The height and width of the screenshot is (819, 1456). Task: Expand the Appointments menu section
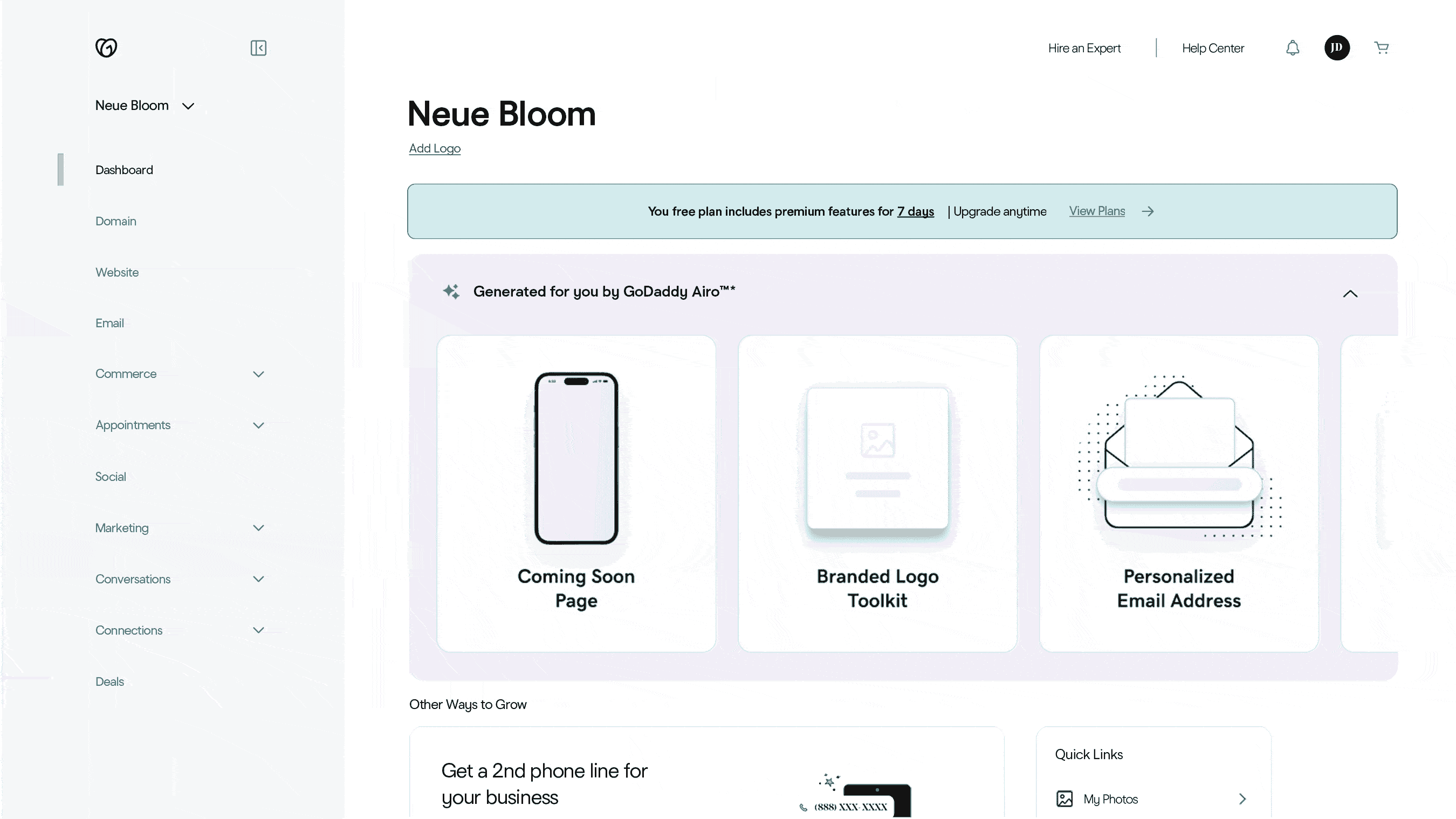(x=258, y=425)
